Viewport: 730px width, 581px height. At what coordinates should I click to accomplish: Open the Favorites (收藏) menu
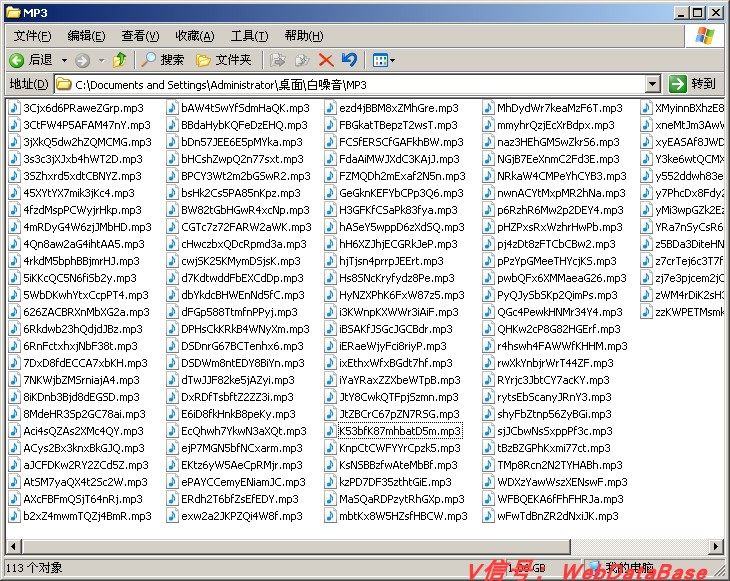coord(195,36)
